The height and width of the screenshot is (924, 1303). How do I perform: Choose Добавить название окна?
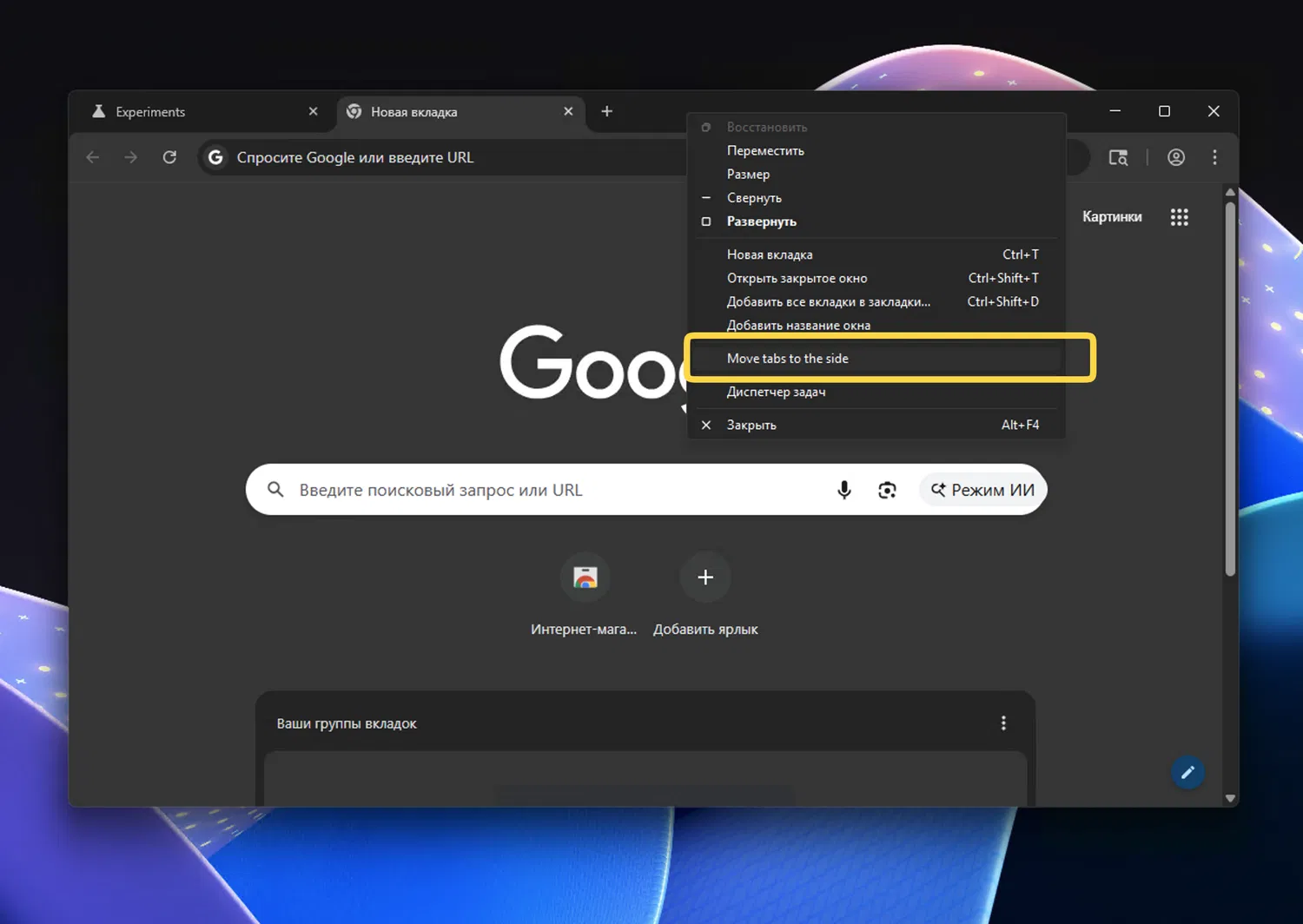pos(876,325)
